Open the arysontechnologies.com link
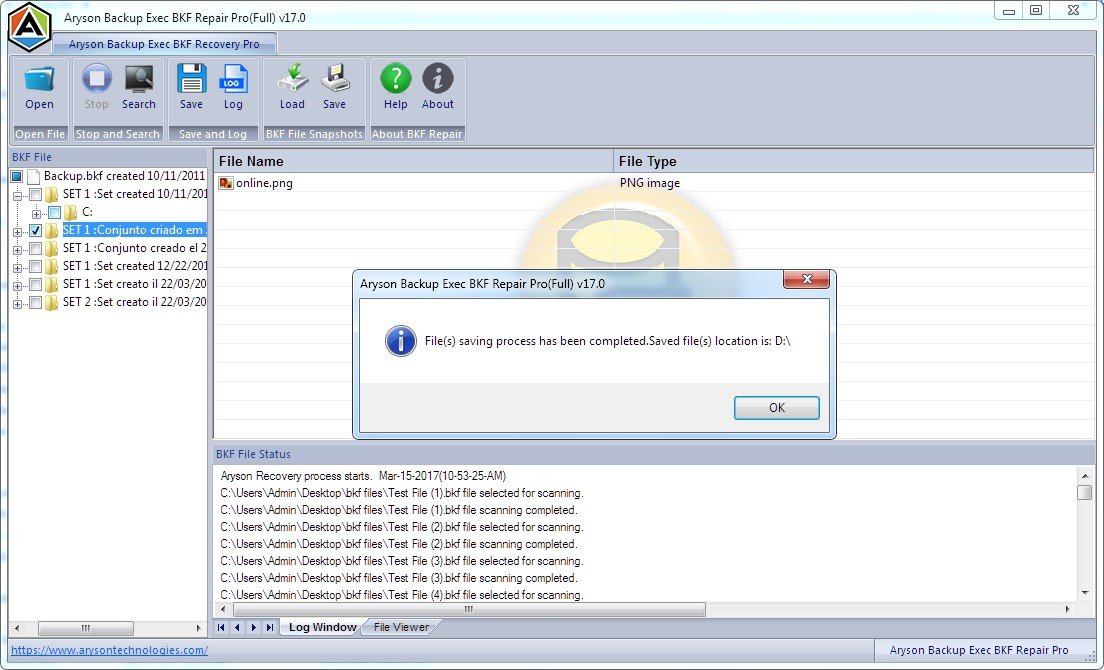1104x670 pixels. pyautogui.click(x=109, y=650)
